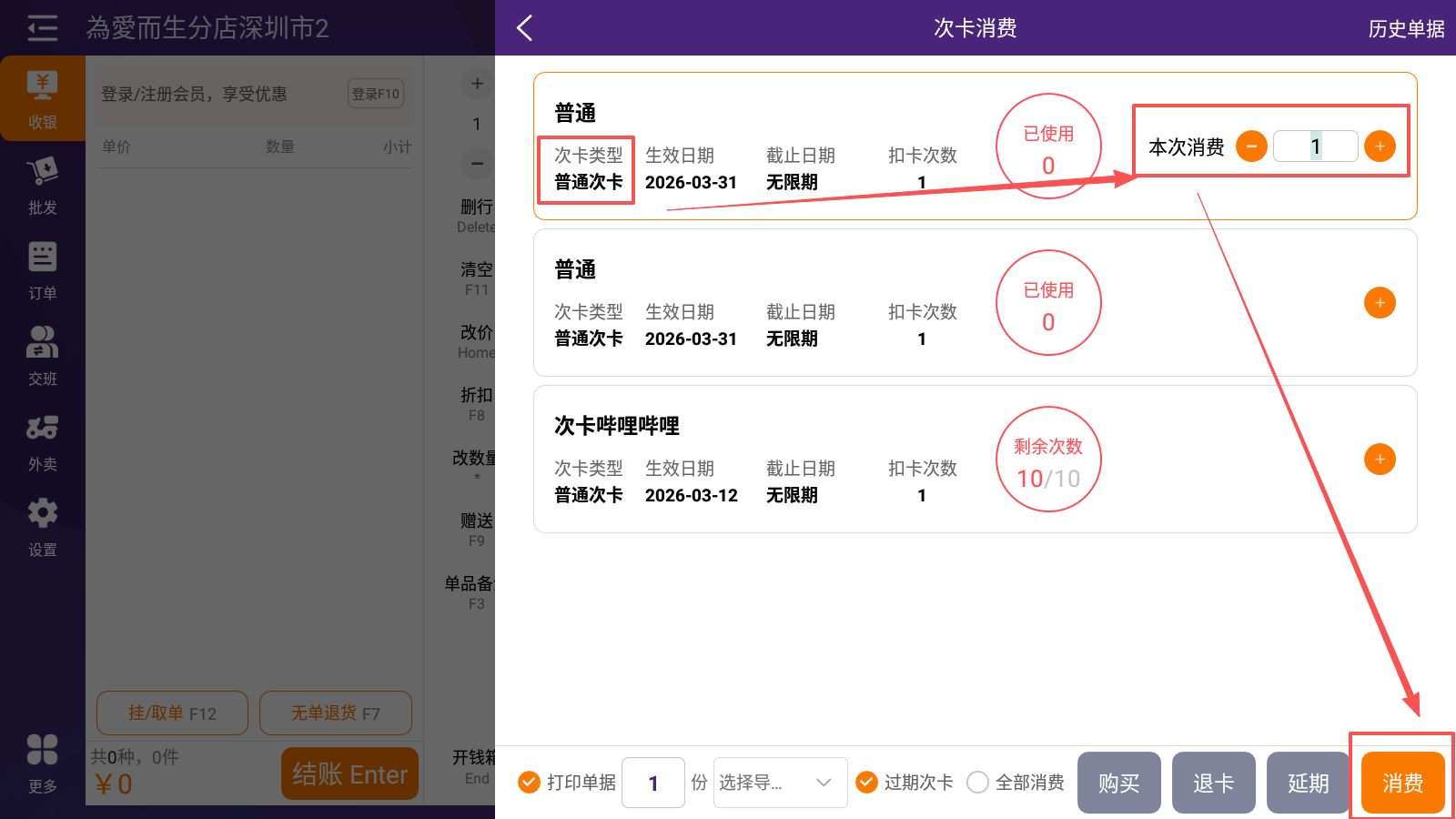The height and width of the screenshot is (819, 1456).
Task: Enable the 全部消费 consume all option
Action: click(978, 783)
